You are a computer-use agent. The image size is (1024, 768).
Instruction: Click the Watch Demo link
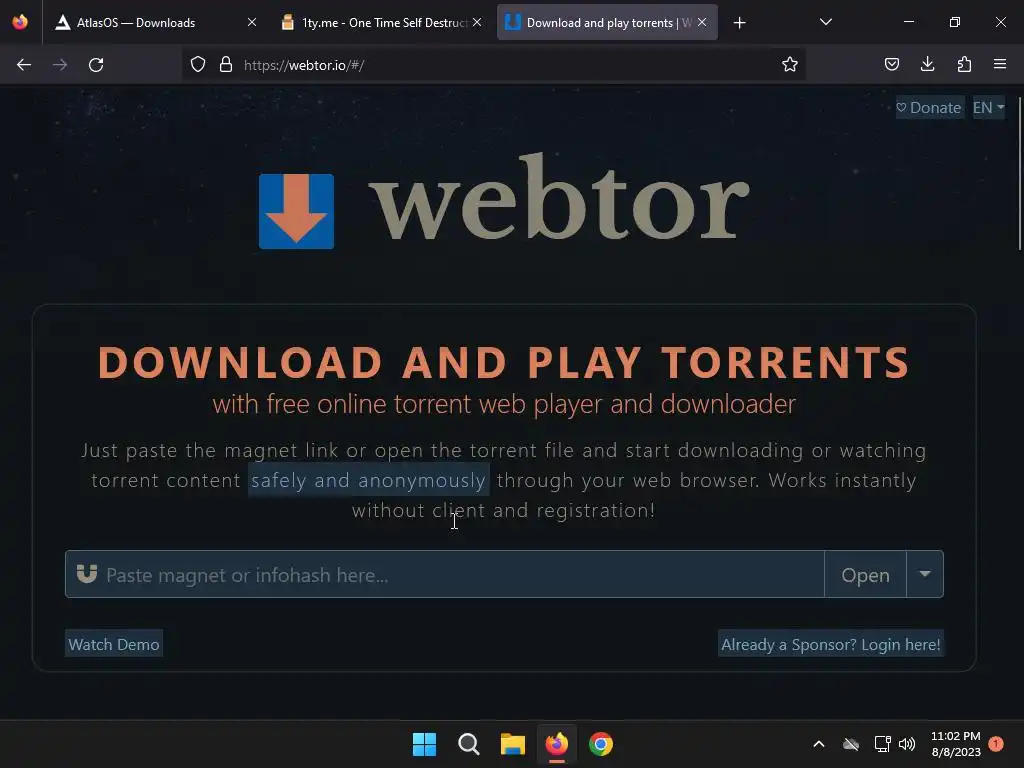click(114, 644)
